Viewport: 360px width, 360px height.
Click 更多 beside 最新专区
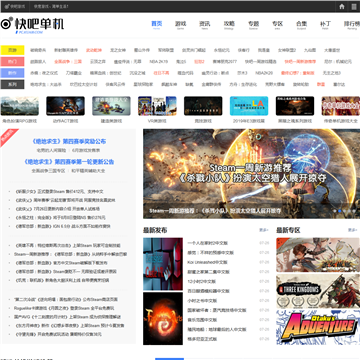coord(353,230)
